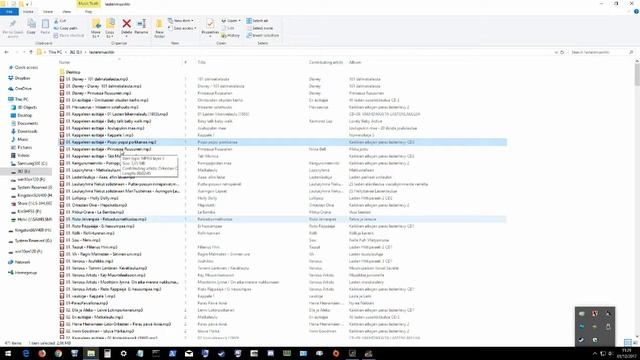Open OneDrive in the navigation pane
The height and width of the screenshot is (360, 640).
[20, 89]
